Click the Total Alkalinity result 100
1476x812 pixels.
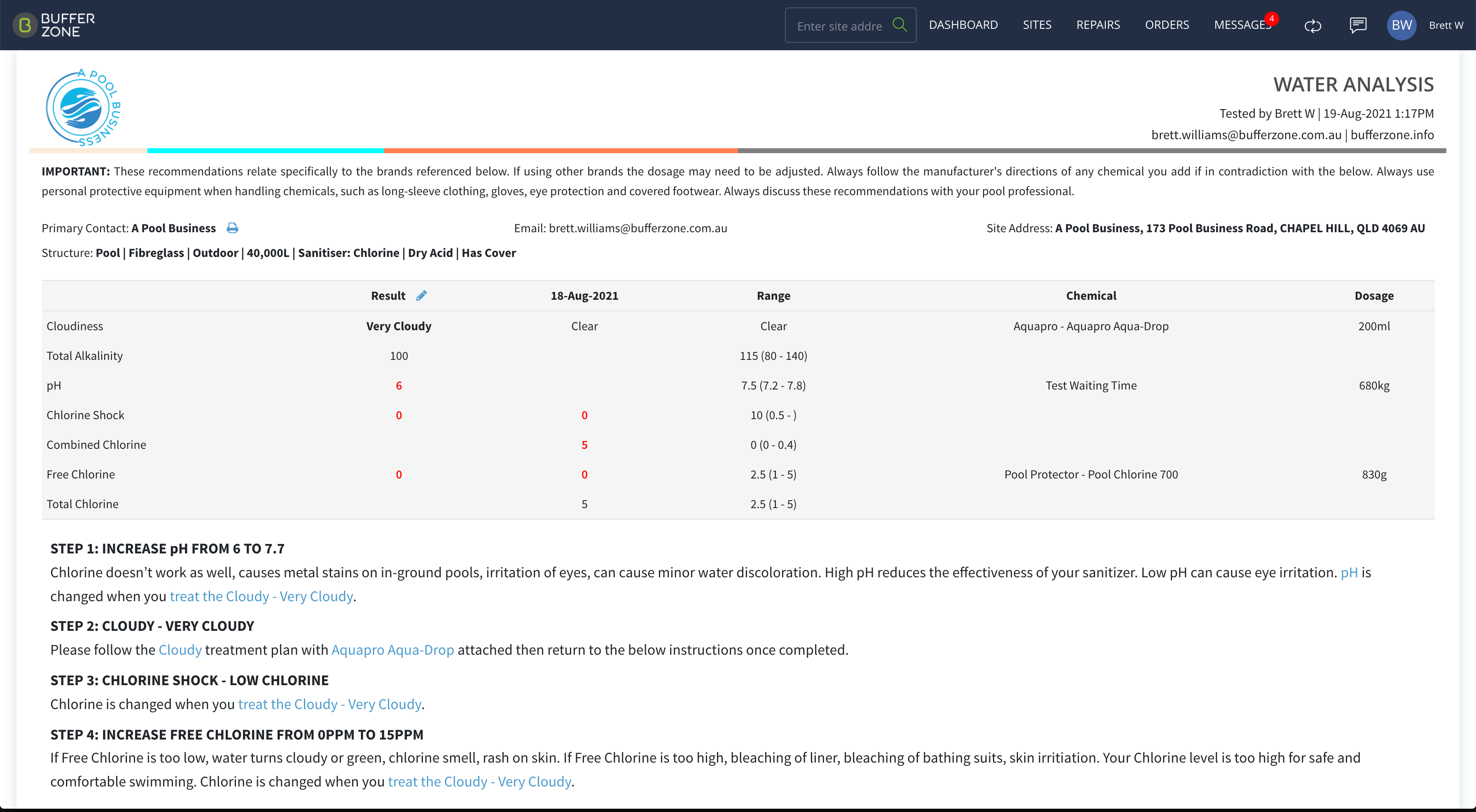tap(399, 356)
